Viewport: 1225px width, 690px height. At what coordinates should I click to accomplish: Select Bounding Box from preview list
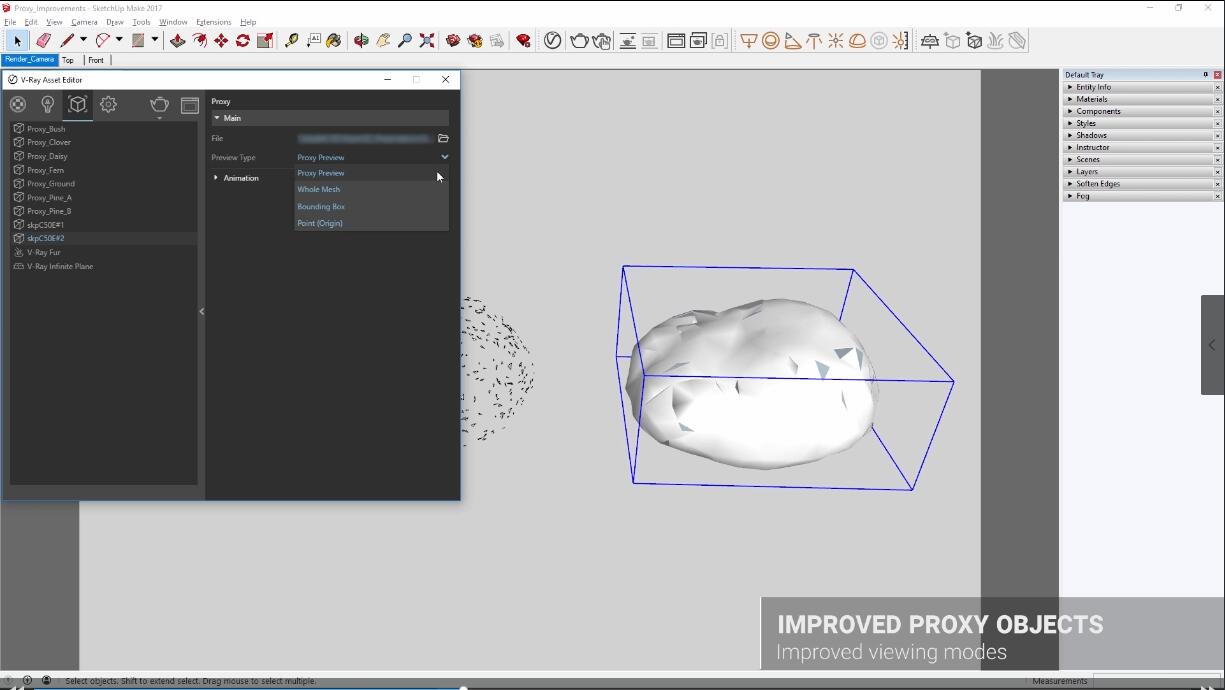pyautogui.click(x=321, y=206)
